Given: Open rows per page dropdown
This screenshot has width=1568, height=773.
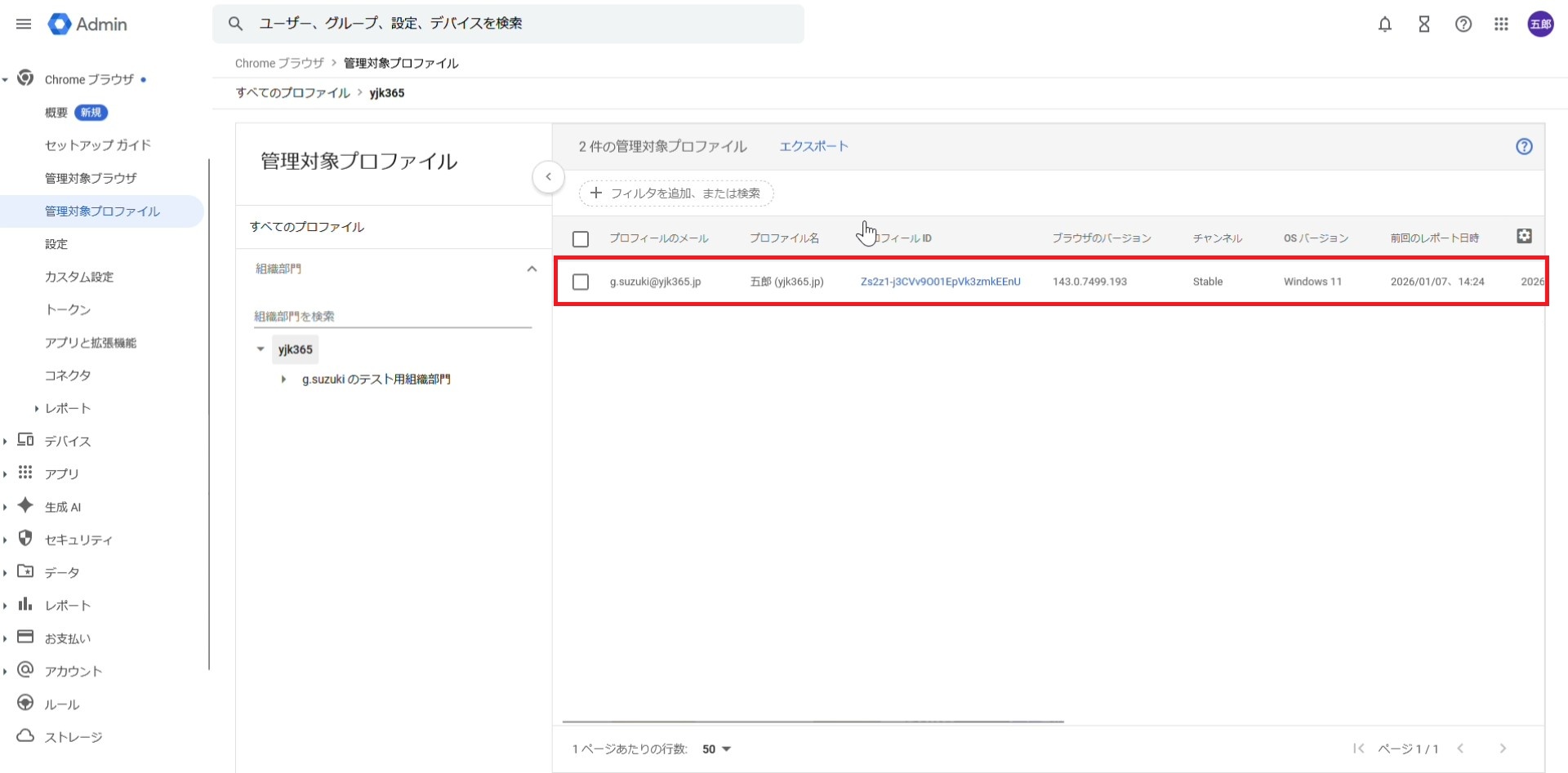Looking at the screenshot, I should click(x=716, y=749).
